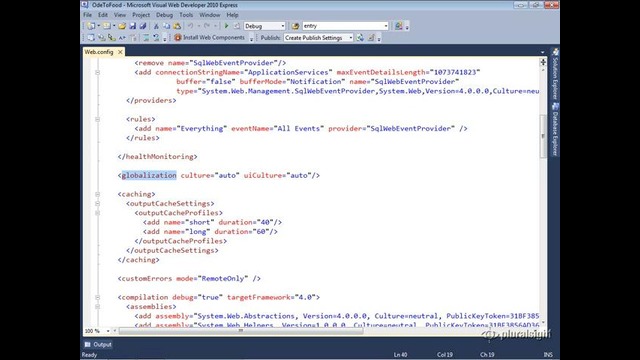This screenshot has width=640, height=360.
Task: Click the second icon in the second toolbar row
Action: (101, 38)
